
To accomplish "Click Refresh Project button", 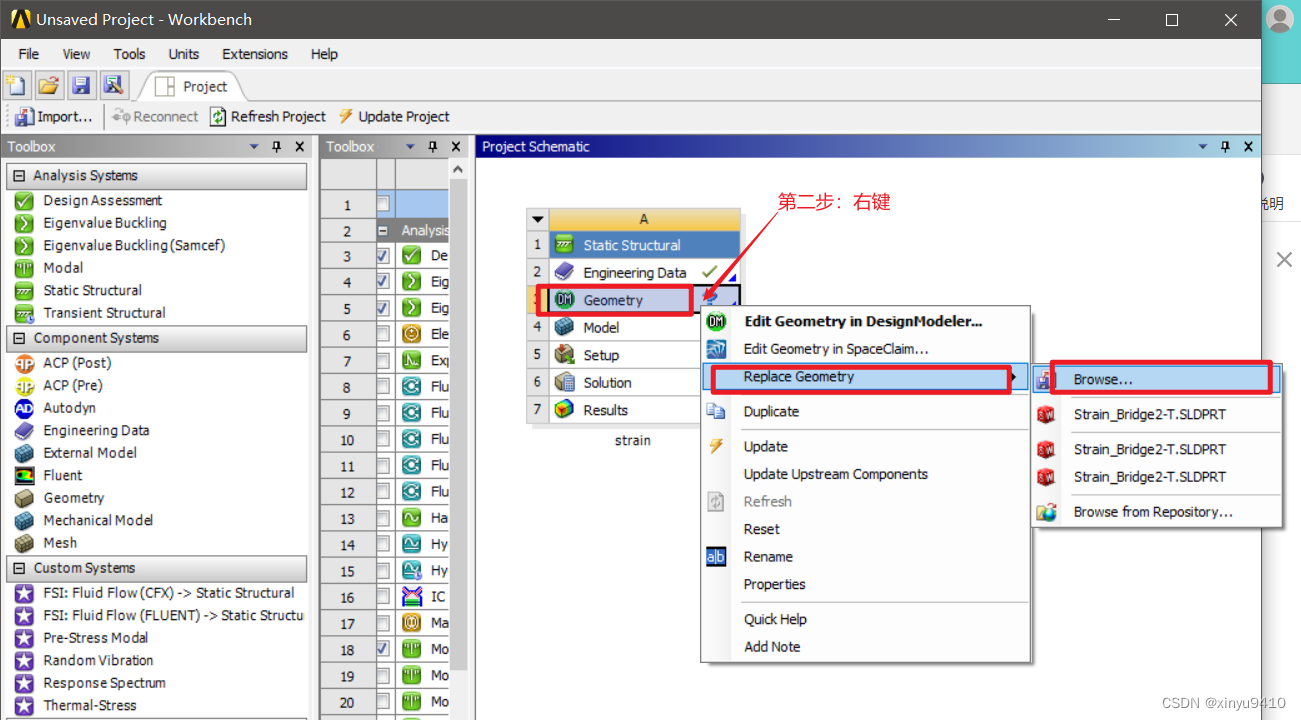I will 268,116.
